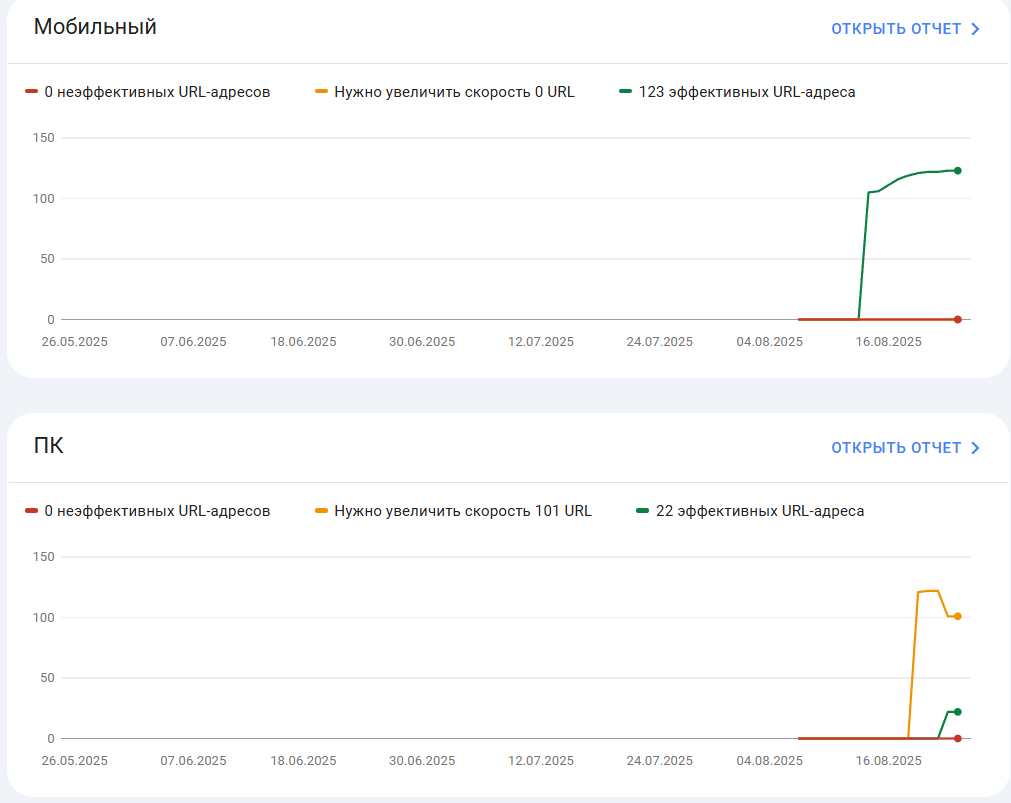Click the 150 y-axis label on Мобильный chart

click(44, 138)
